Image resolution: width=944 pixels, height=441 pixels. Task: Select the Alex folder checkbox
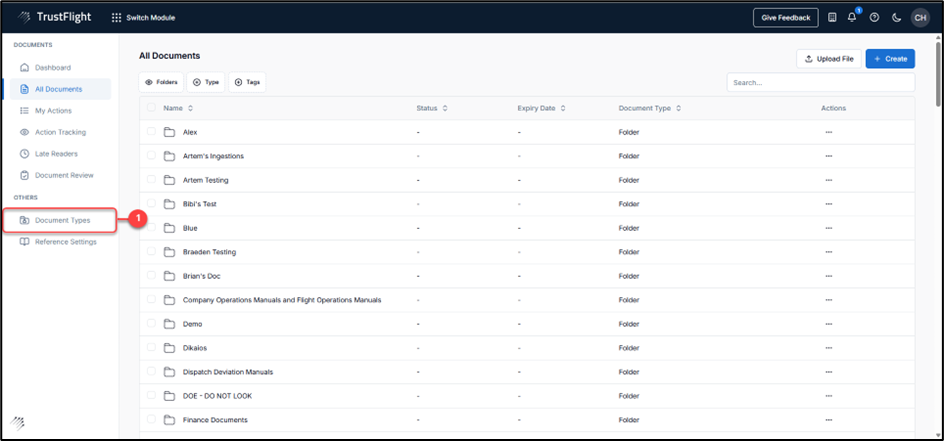click(x=151, y=132)
